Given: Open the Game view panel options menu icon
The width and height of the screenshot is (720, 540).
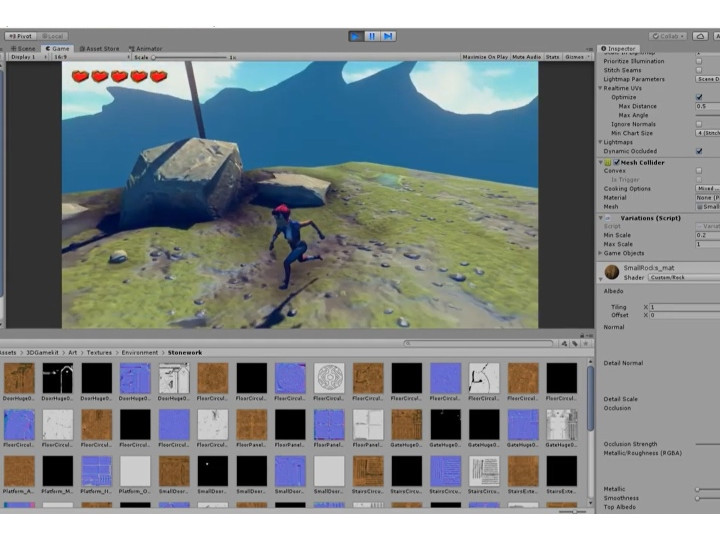Looking at the screenshot, I should tap(590, 49).
